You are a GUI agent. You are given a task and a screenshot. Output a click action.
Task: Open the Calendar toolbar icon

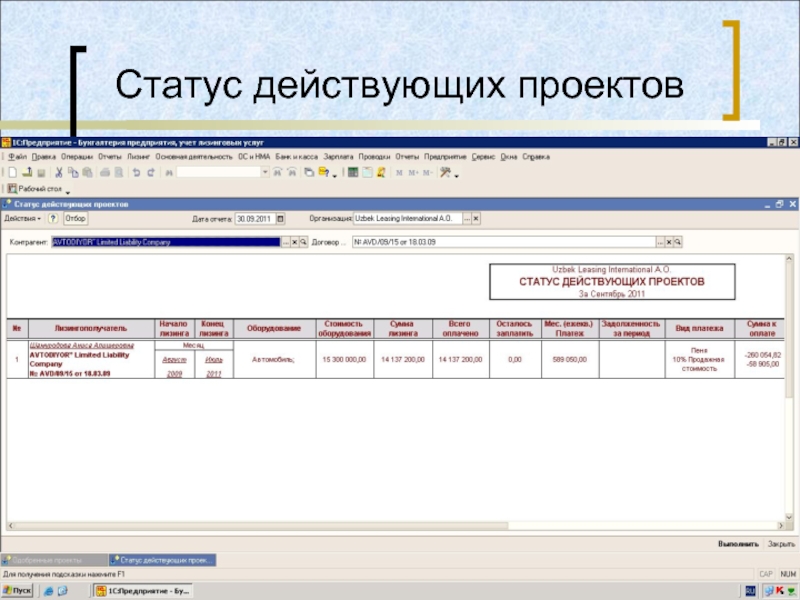pos(367,172)
